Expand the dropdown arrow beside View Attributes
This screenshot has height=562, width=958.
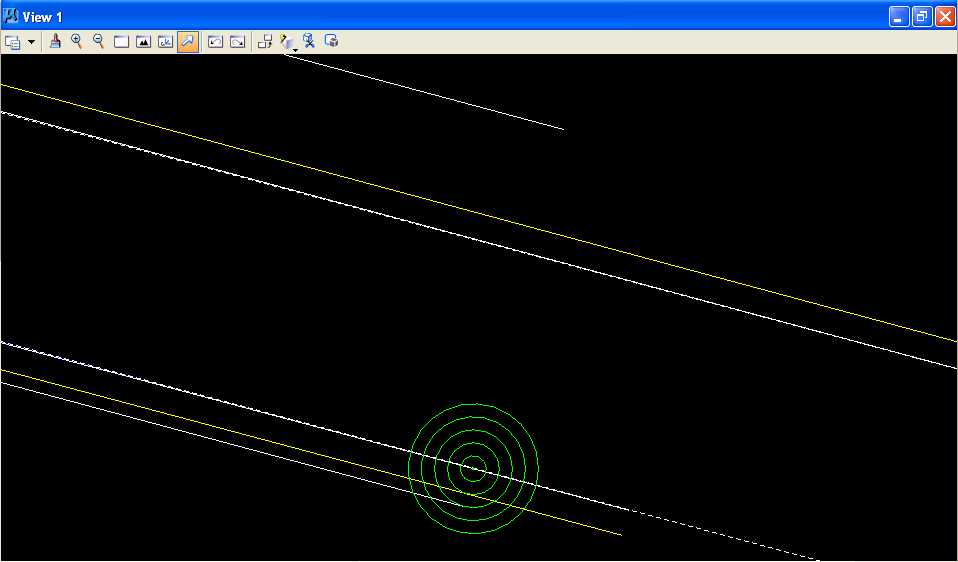[x=31, y=42]
